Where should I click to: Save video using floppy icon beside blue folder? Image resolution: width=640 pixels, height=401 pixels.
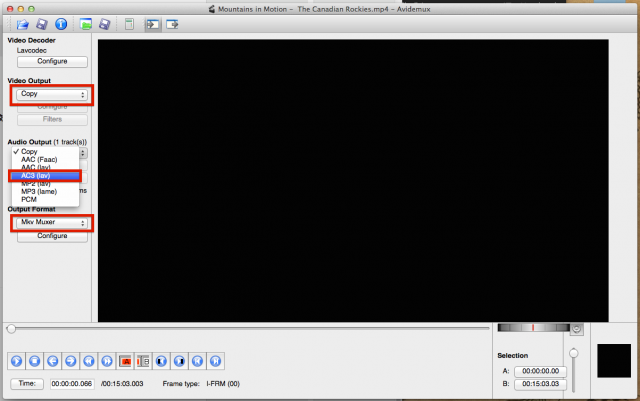pyautogui.click(x=42, y=25)
